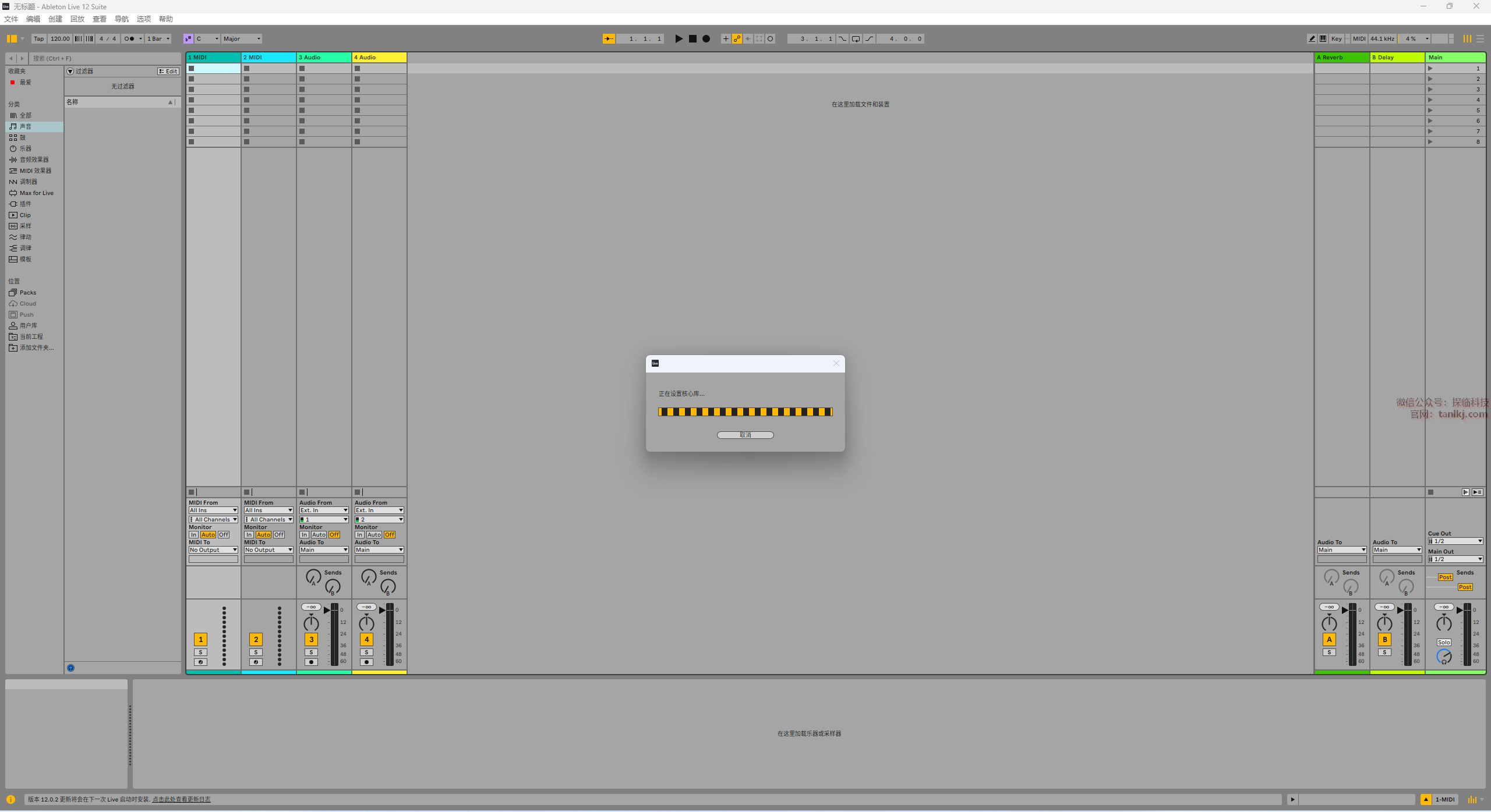Click the 取消 button in dialog

pos(745,435)
